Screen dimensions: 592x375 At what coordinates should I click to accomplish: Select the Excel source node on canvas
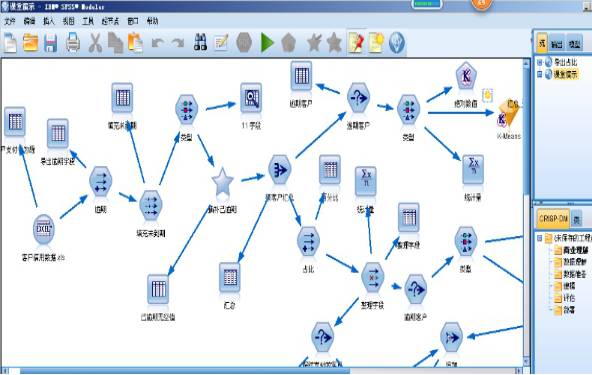click(44, 228)
